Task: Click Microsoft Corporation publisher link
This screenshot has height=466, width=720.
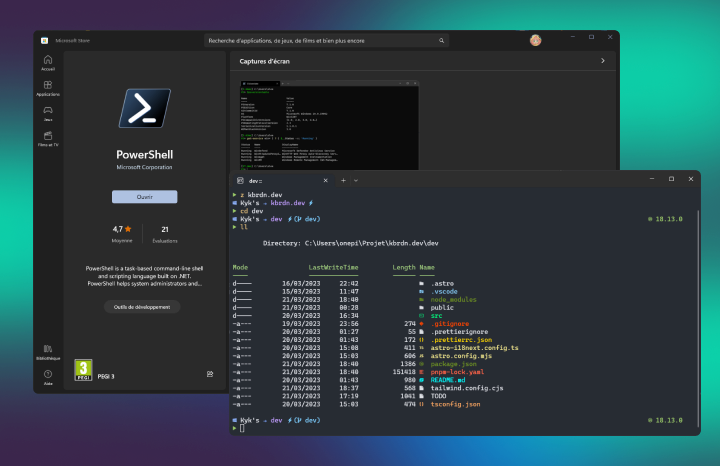Action: coord(144,167)
